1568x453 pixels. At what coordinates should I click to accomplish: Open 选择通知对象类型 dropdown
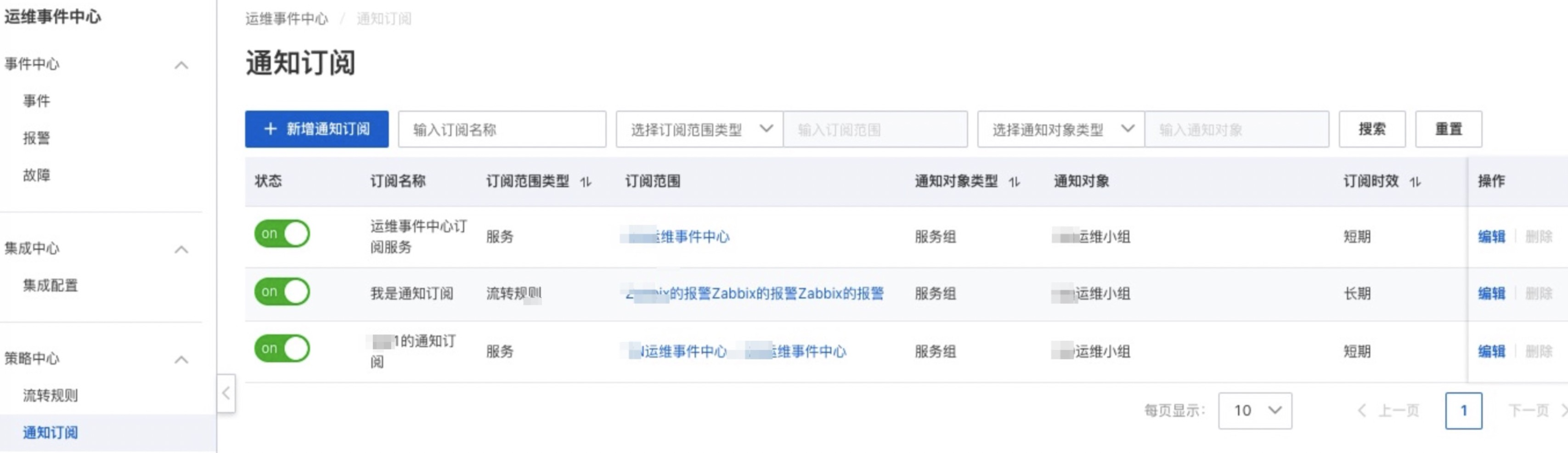[x=1061, y=129]
